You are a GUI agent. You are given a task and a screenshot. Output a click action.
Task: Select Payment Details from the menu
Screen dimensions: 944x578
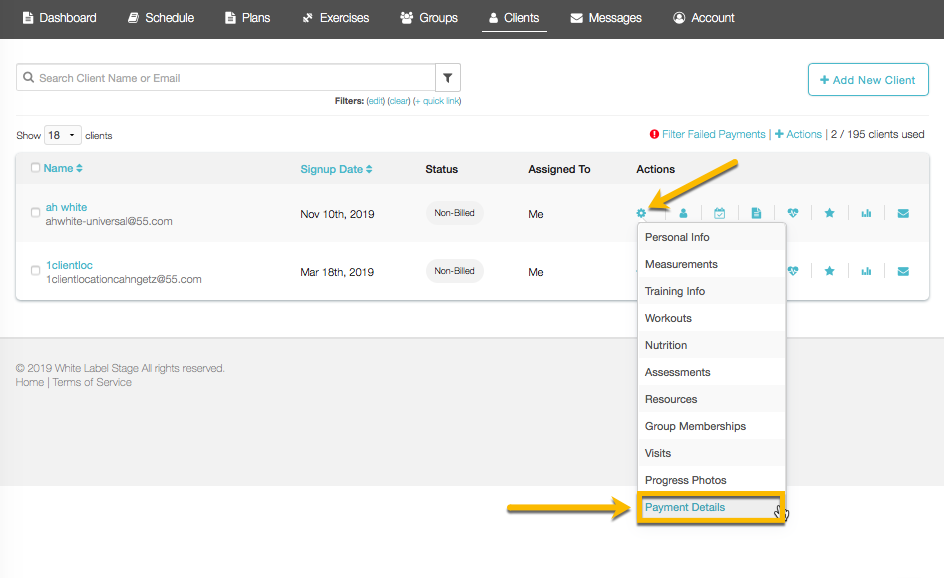(x=685, y=507)
